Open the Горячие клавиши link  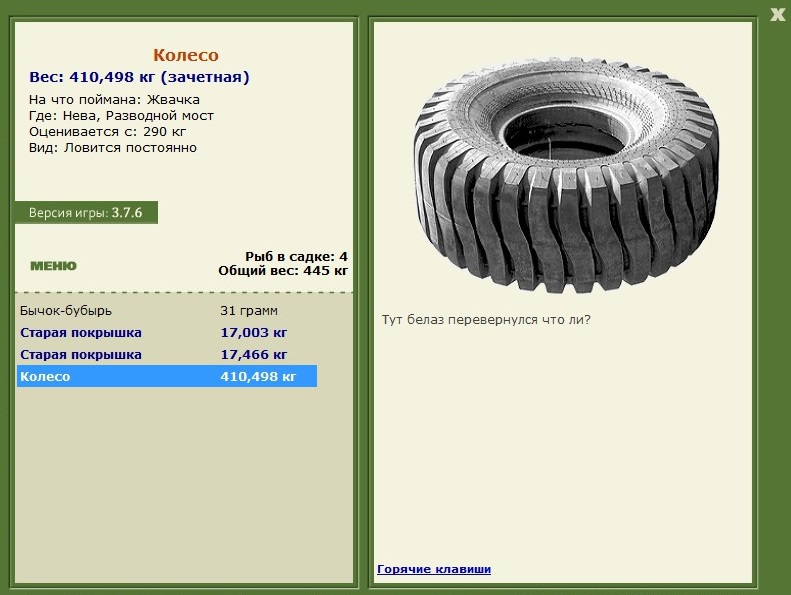coord(434,569)
